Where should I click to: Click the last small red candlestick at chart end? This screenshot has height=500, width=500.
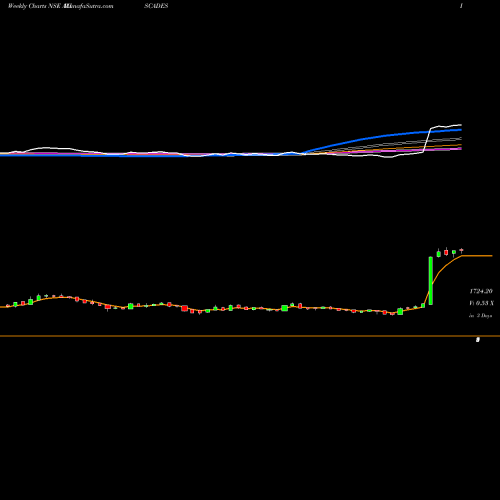(x=461, y=250)
